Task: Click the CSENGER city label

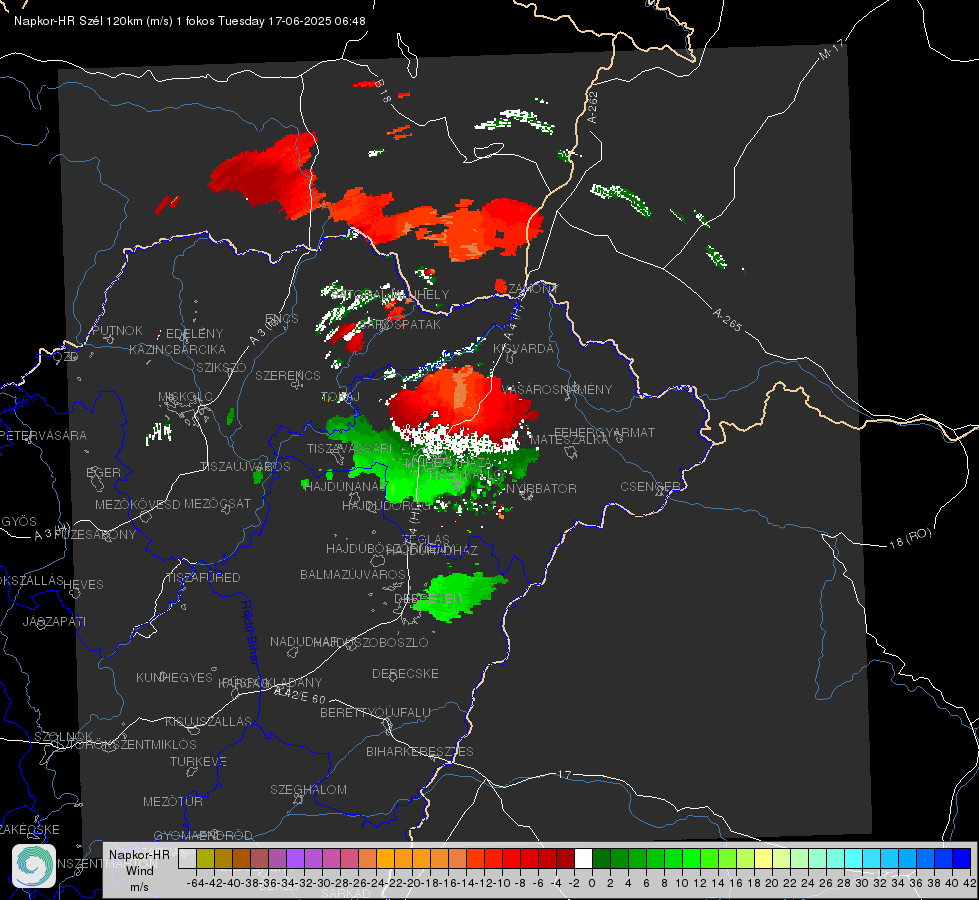Action: (x=650, y=487)
